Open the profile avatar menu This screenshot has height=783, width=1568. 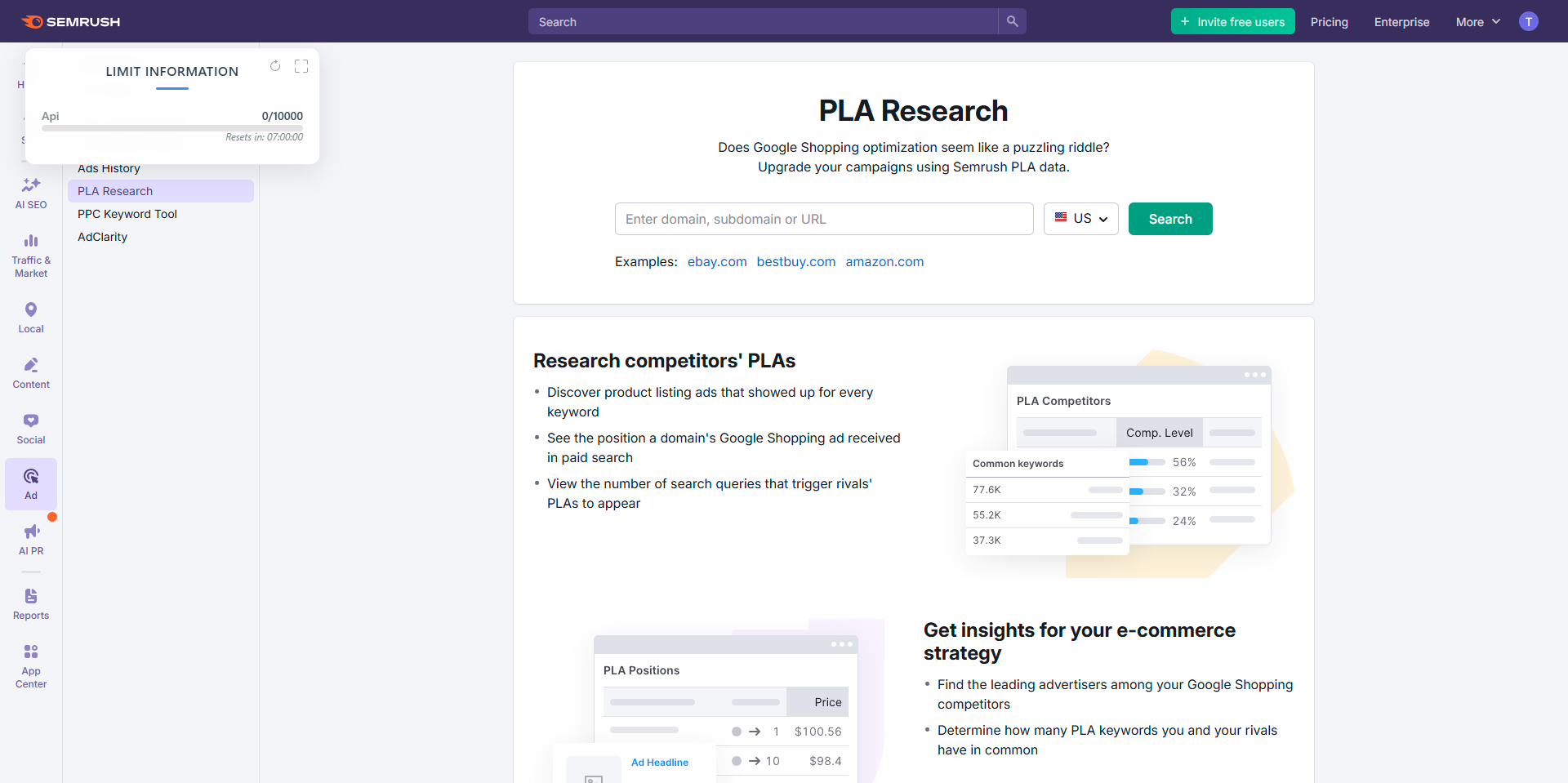pos(1528,21)
